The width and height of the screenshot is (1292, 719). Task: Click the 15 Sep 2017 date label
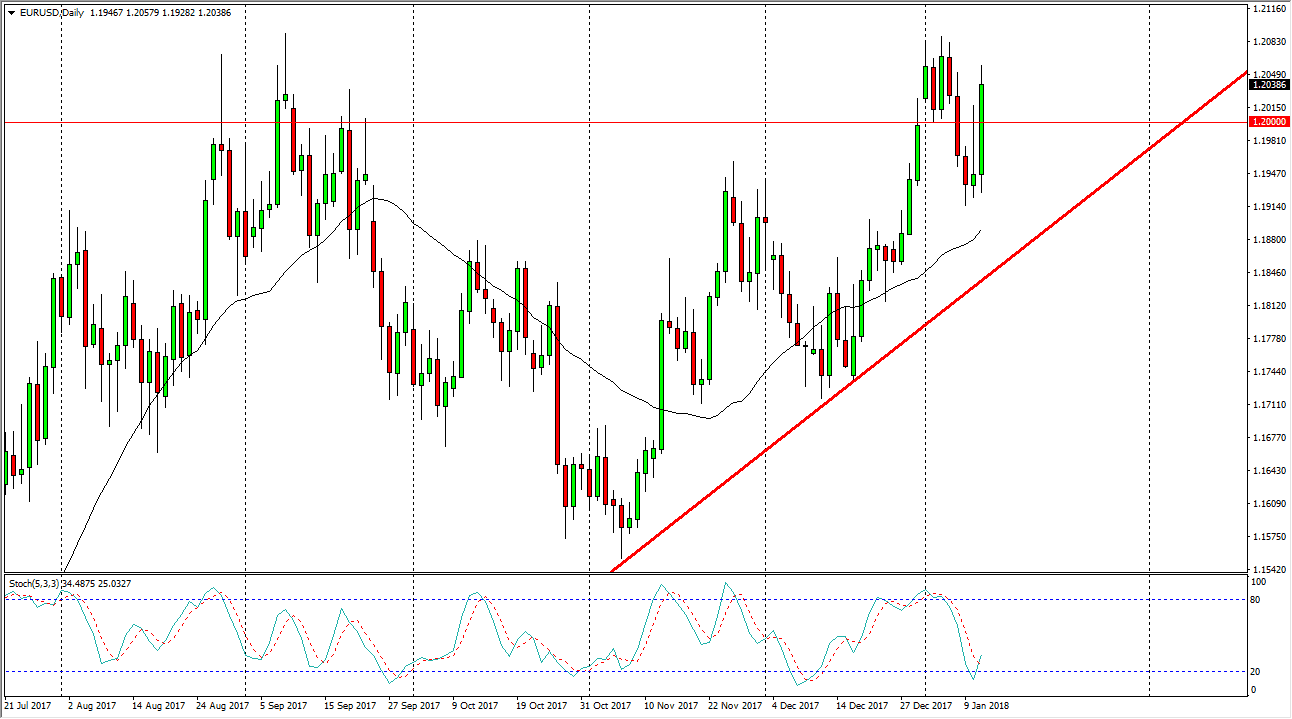point(350,706)
